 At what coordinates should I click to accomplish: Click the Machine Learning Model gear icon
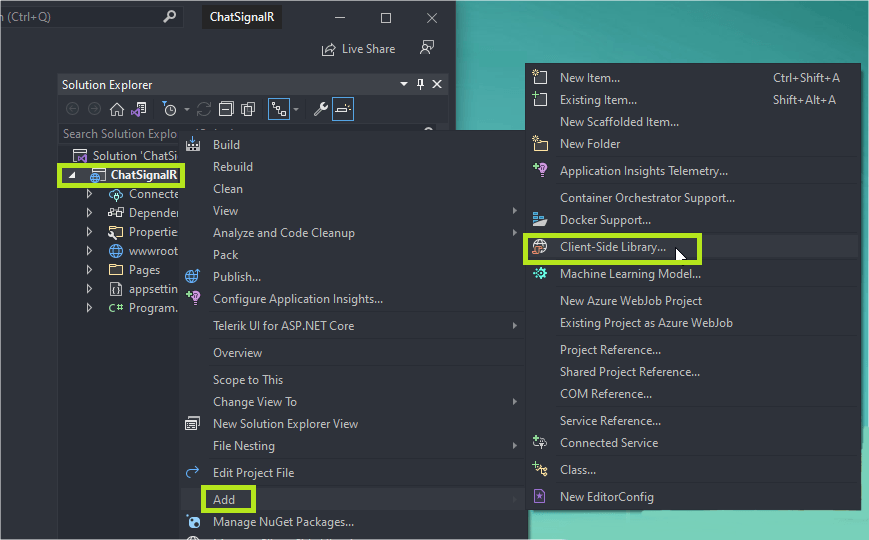[x=540, y=273]
